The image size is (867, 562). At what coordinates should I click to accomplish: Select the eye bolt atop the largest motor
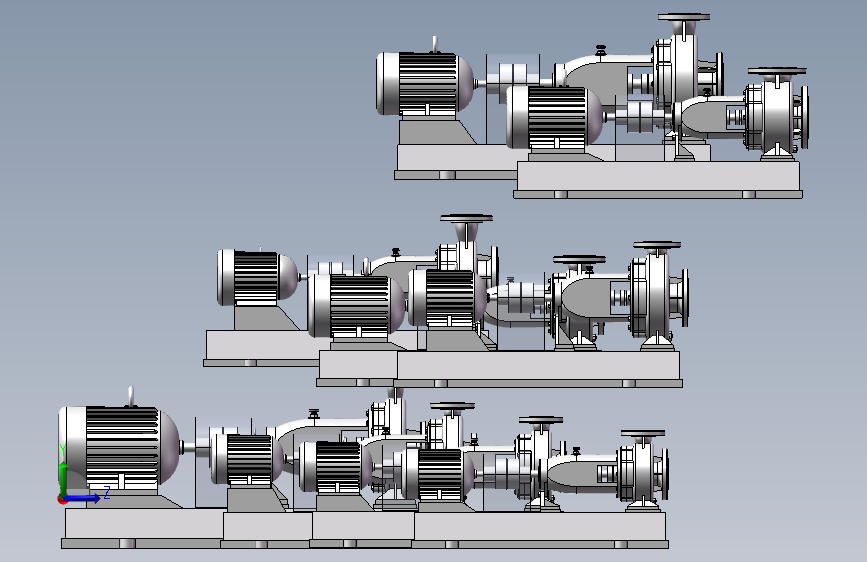click(131, 396)
